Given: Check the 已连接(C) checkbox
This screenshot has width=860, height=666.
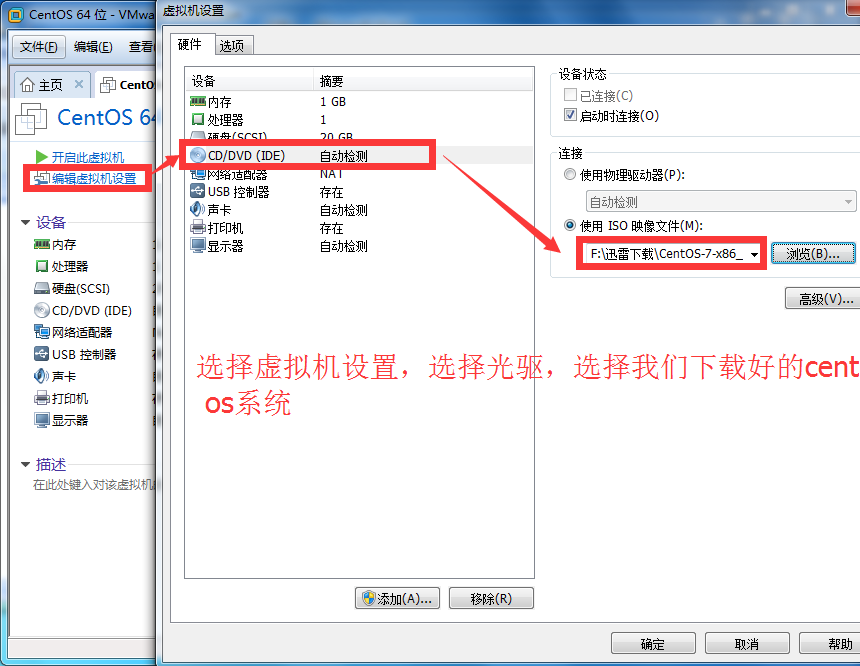Looking at the screenshot, I should (570, 95).
